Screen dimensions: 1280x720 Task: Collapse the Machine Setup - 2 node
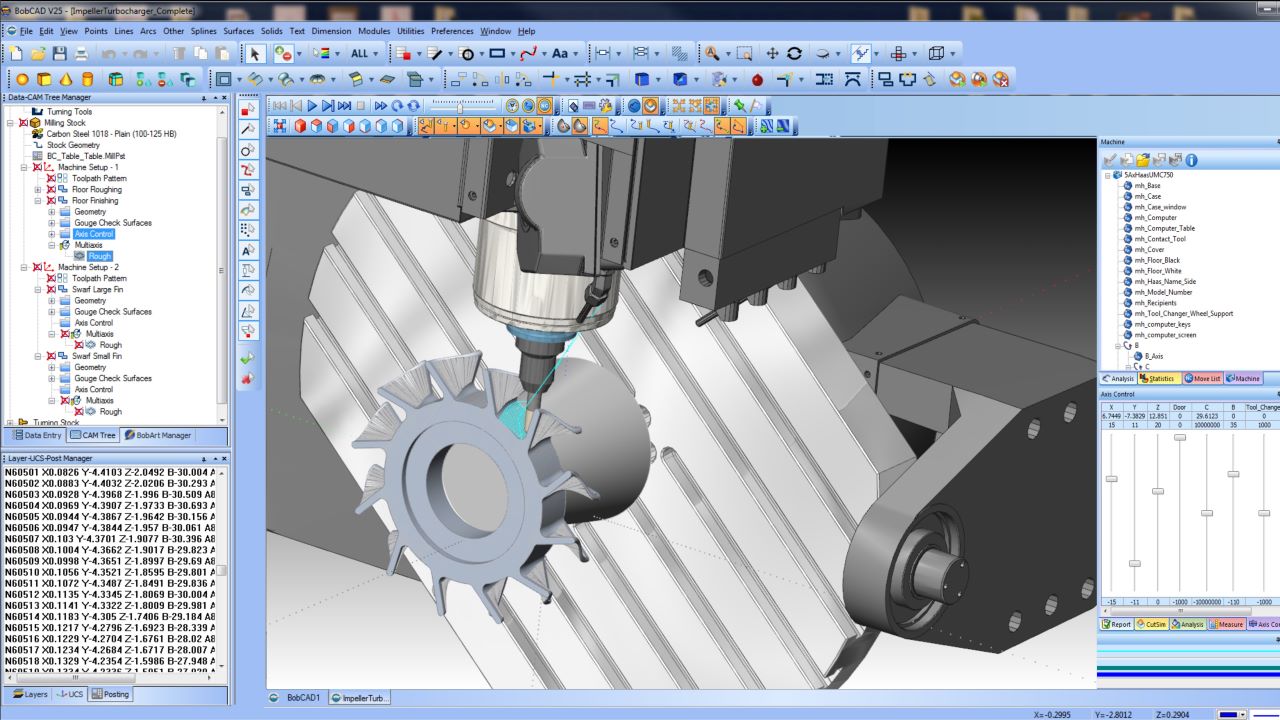pyautogui.click(x=24, y=267)
